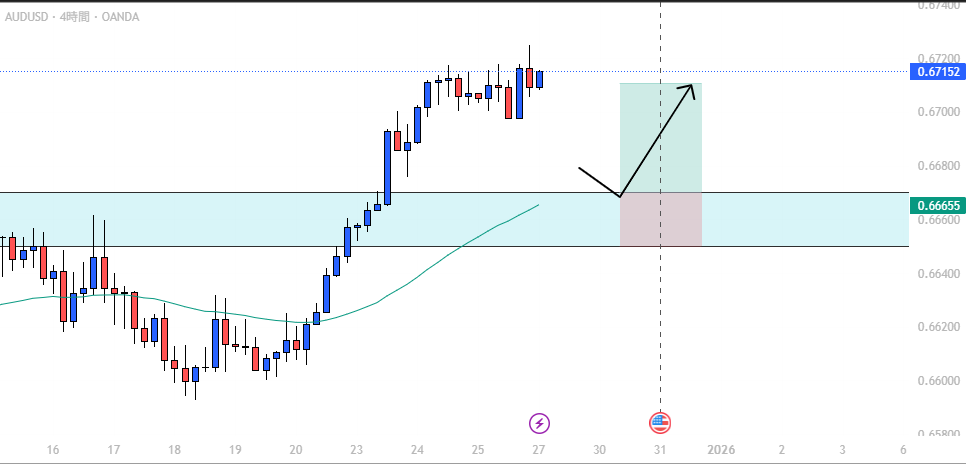
Task: Select the latest blue candle on the chart
Action: (x=540, y=79)
